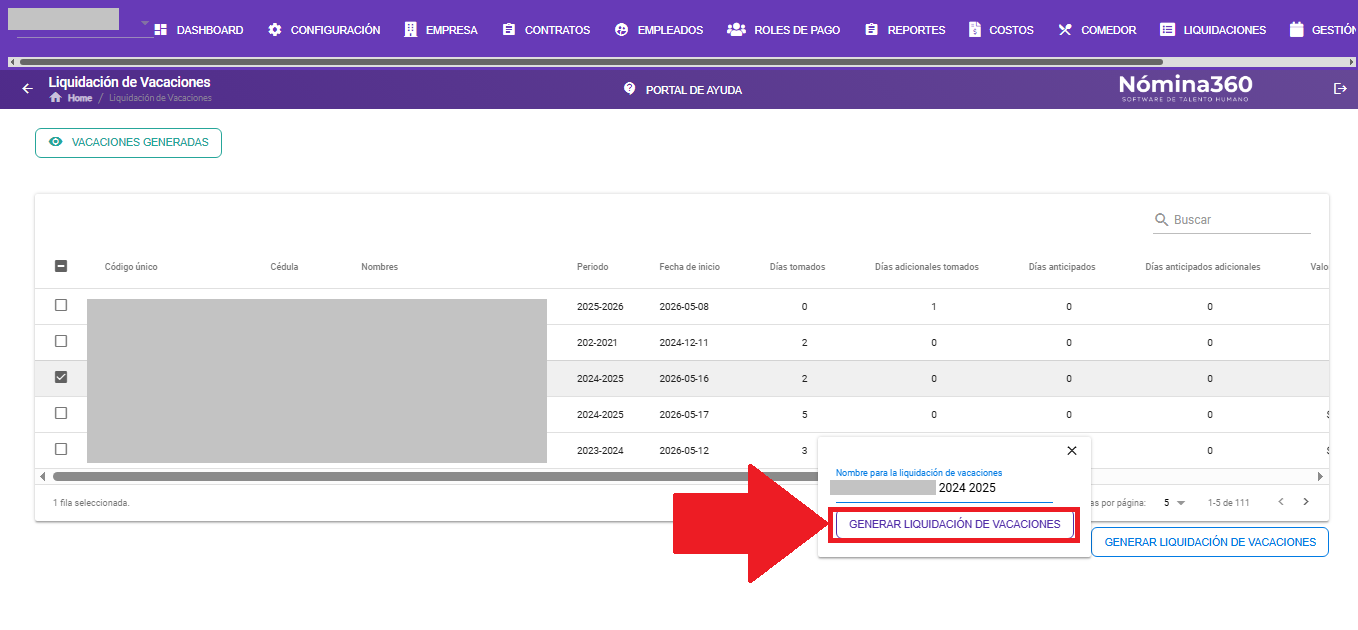Go back with the left arrow icon
The width and height of the screenshot is (1358, 630).
27,88
